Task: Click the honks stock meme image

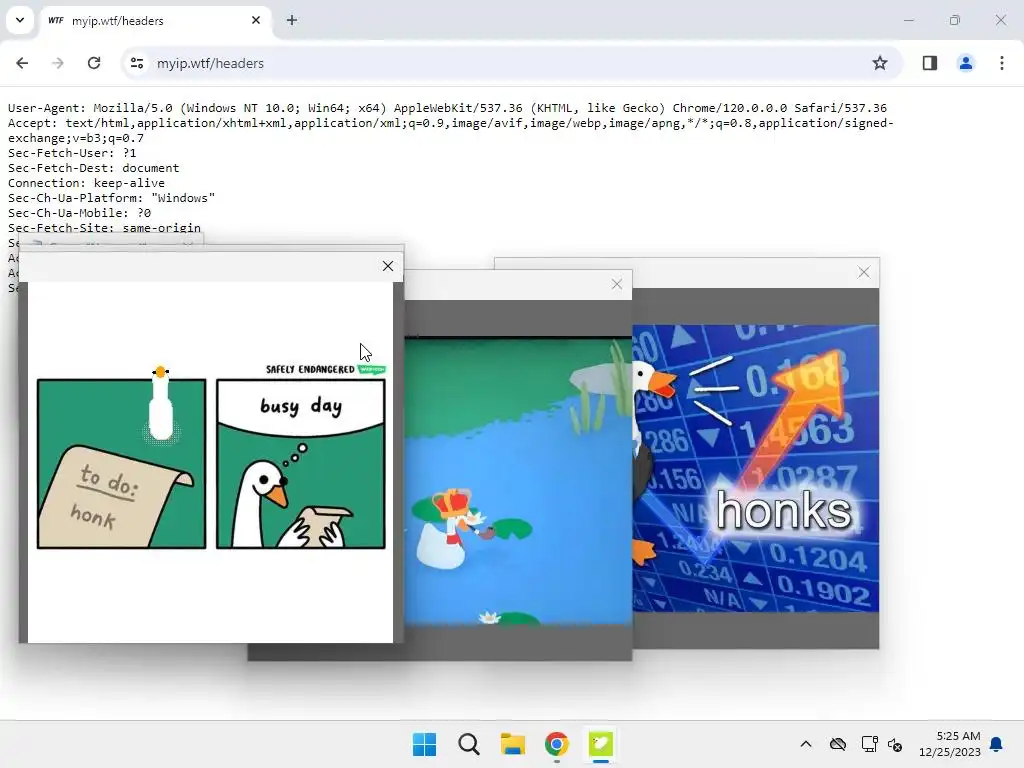Action: [x=756, y=468]
